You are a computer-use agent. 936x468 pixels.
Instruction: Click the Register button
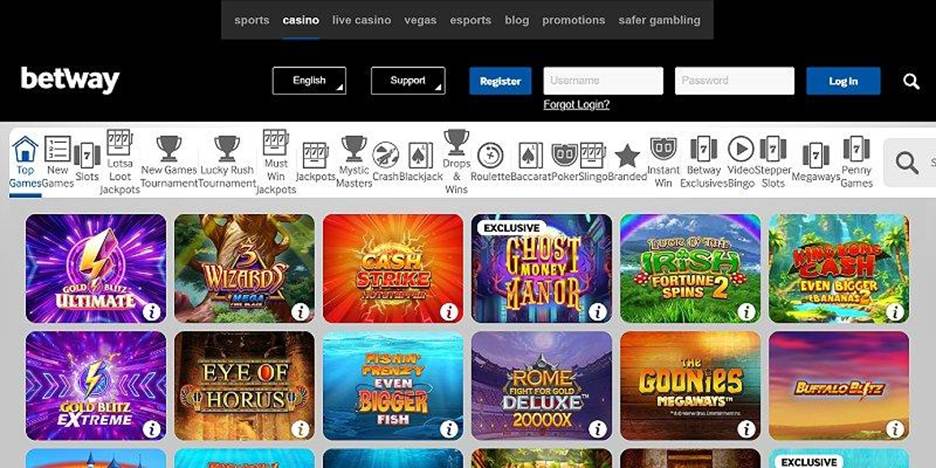(500, 81)
